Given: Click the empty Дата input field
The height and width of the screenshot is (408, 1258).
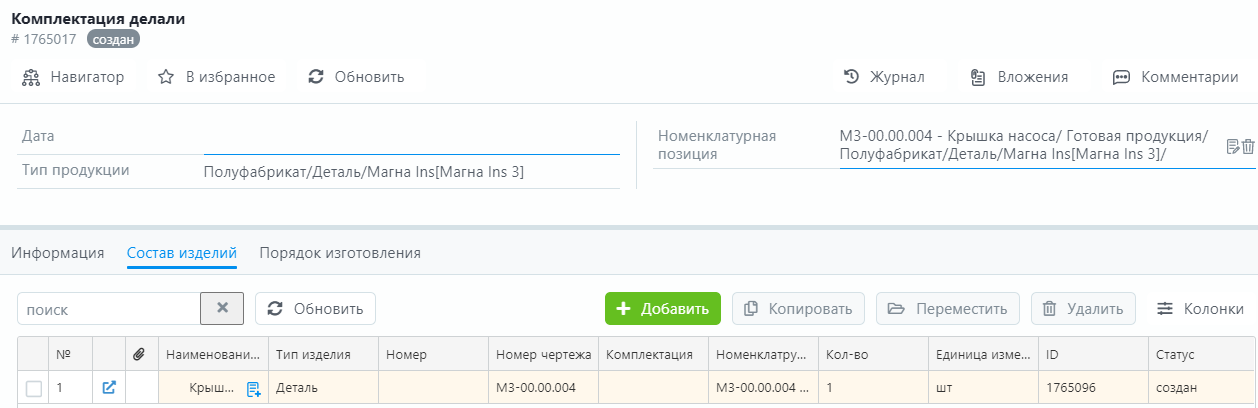Looking at the screenshot, I should 411,137.
